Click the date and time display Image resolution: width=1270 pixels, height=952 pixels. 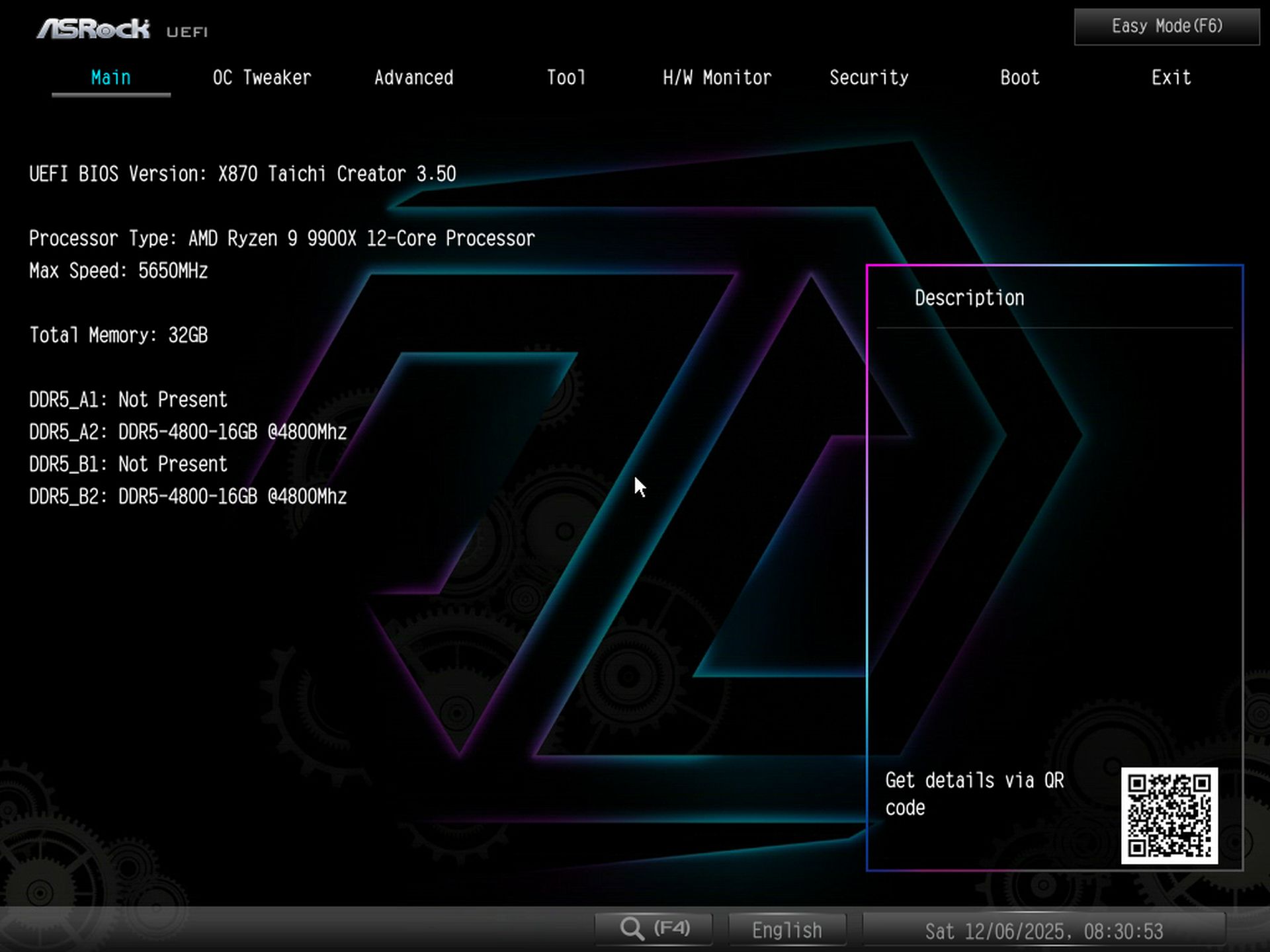[1045, 930]
